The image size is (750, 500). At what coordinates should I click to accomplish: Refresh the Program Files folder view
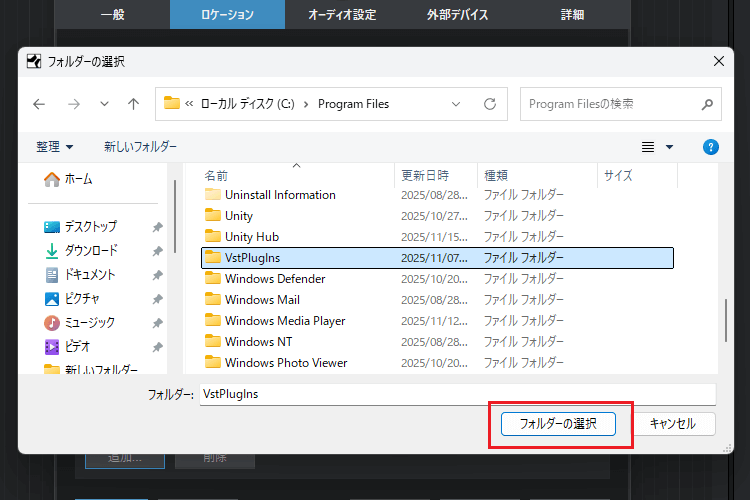pyautogui.click(x=490, y=104)
